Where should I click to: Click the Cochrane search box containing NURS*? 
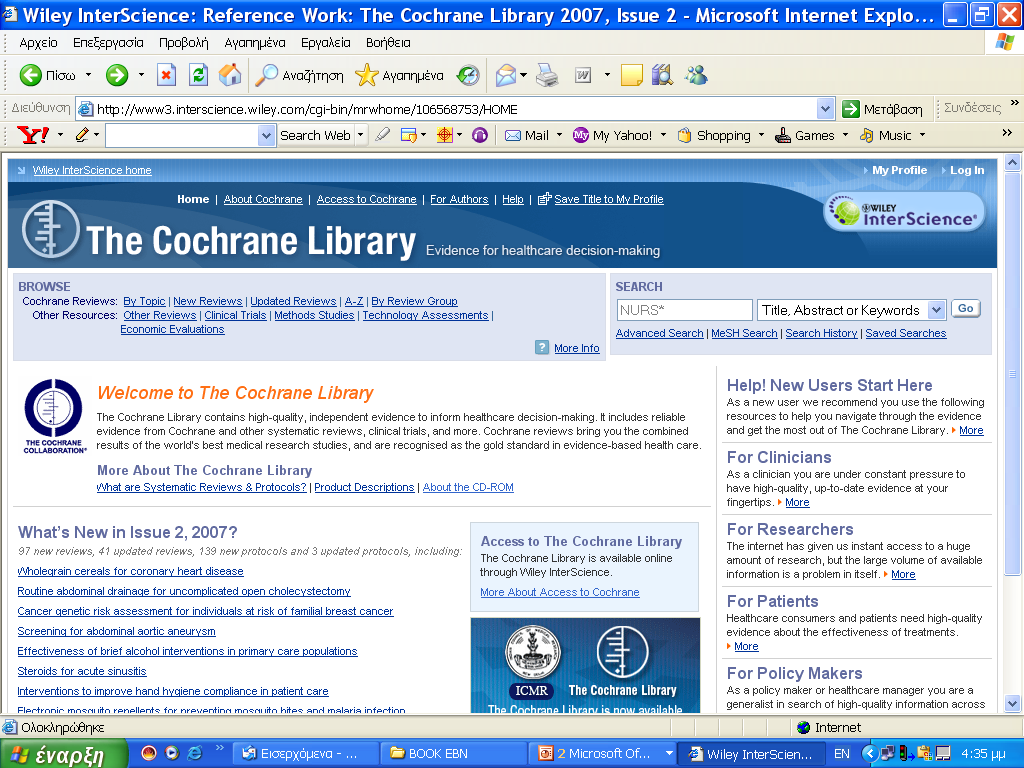[684, 310]
